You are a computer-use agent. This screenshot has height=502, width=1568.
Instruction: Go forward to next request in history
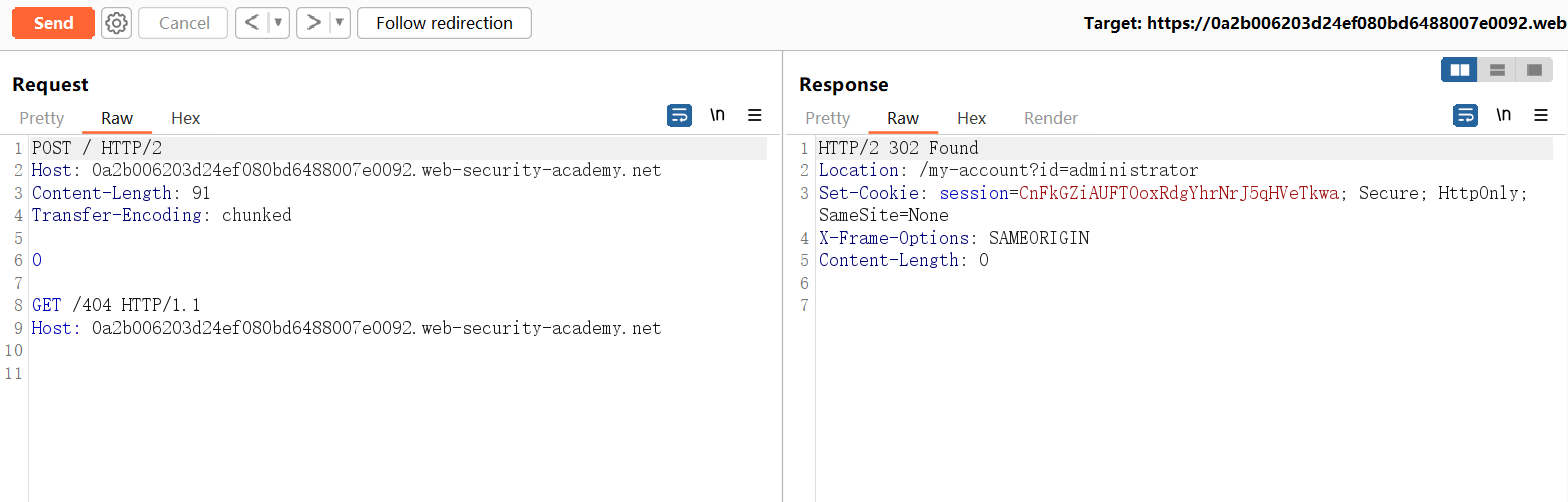click(313, 23)
